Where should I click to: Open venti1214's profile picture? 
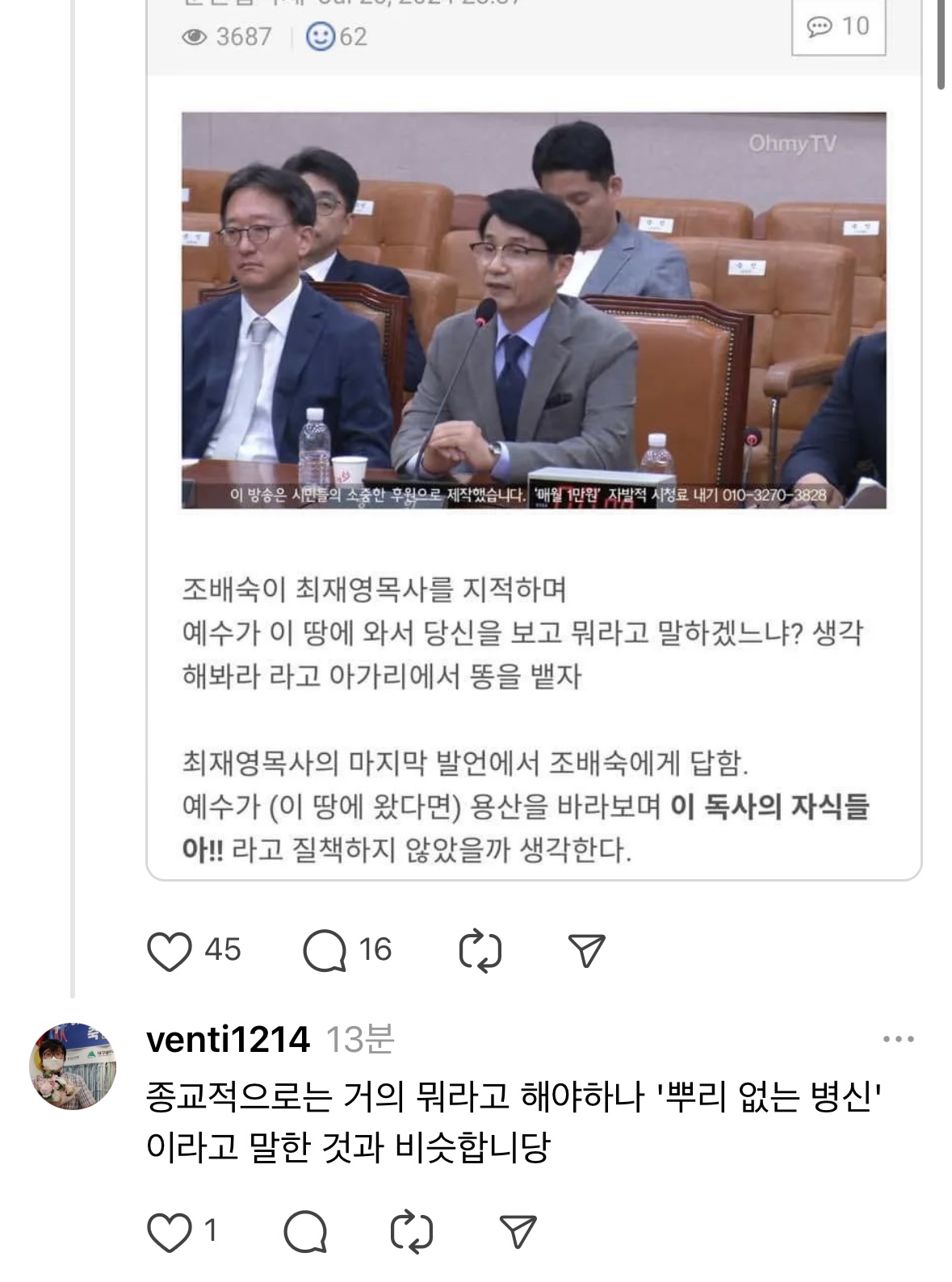[73, 1066]
